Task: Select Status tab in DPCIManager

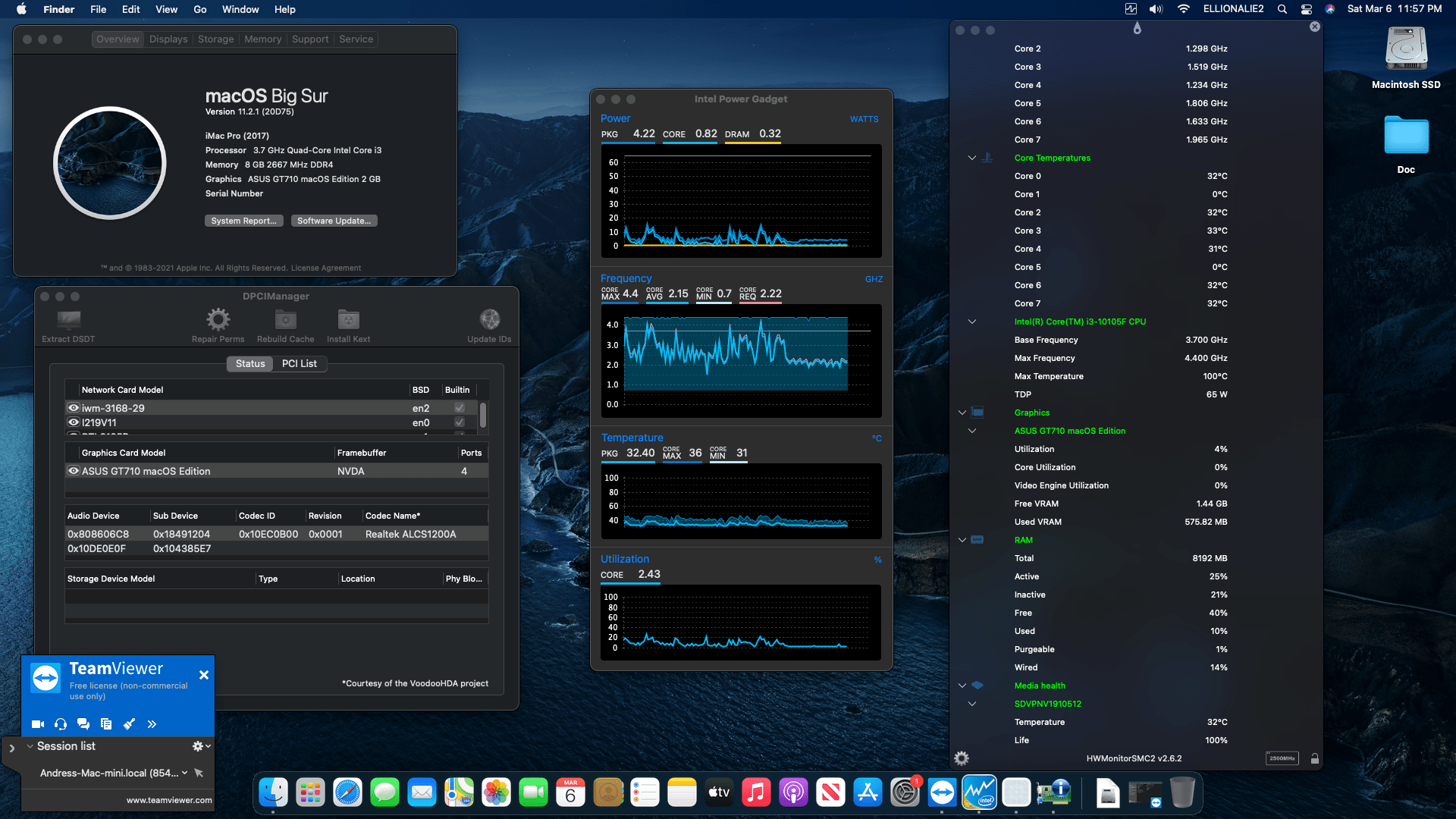Action: tap(250, 364)
